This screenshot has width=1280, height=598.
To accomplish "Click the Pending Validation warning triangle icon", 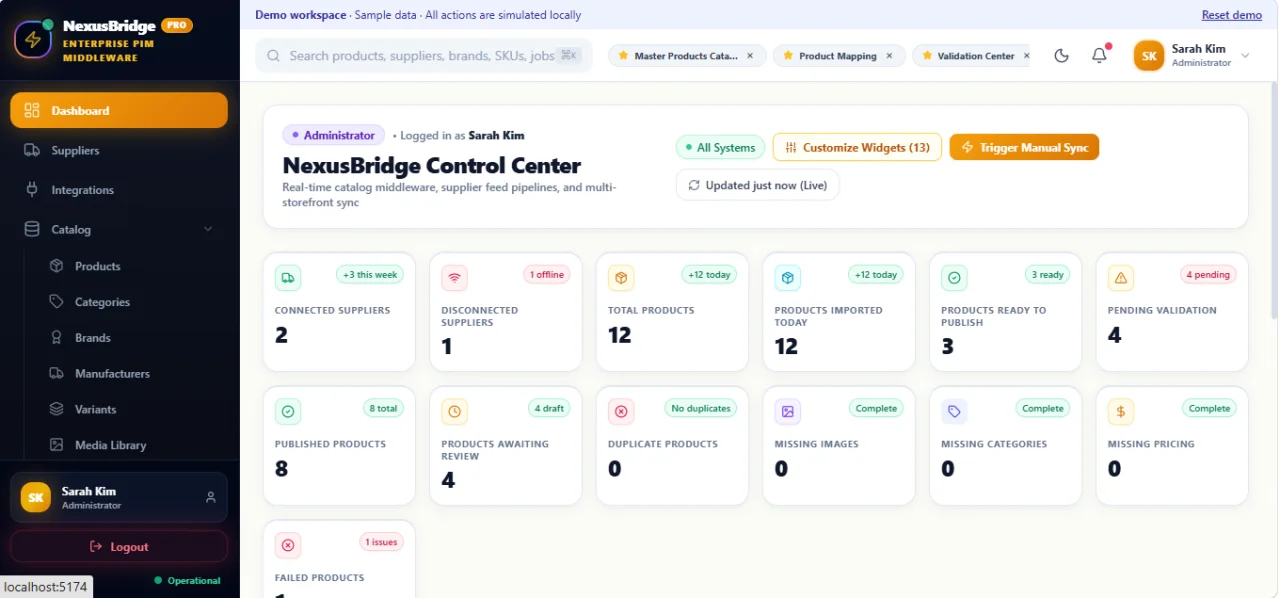I will click(x=1120, y=278).
